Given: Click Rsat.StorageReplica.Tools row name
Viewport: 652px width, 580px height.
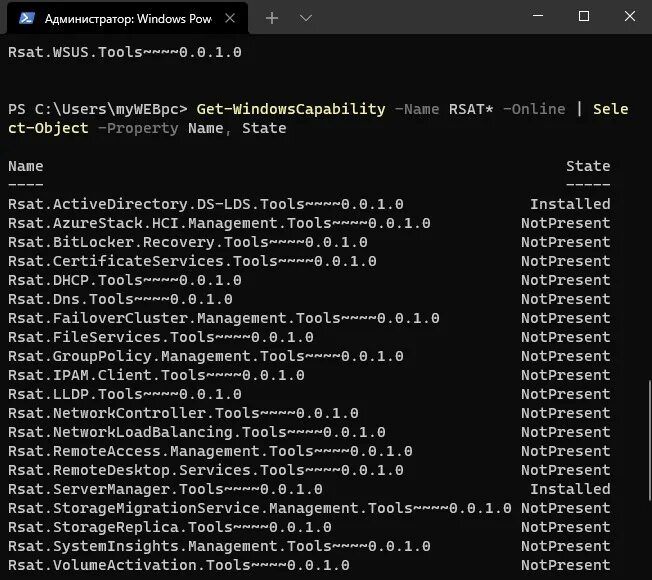Looking at the screenshot, I should pos(170,527).
